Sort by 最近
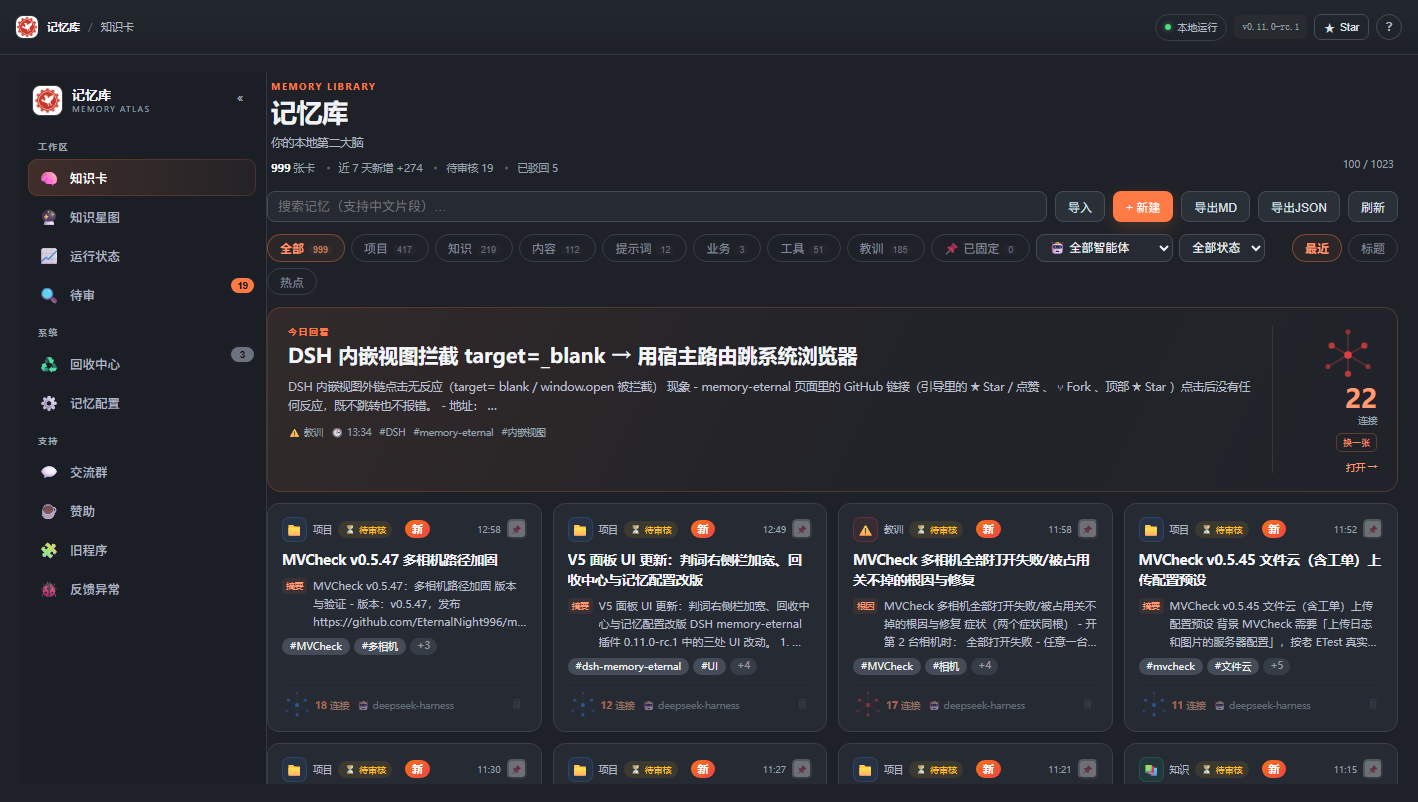Screen dimensions: 1418x802 point(1317,248)
